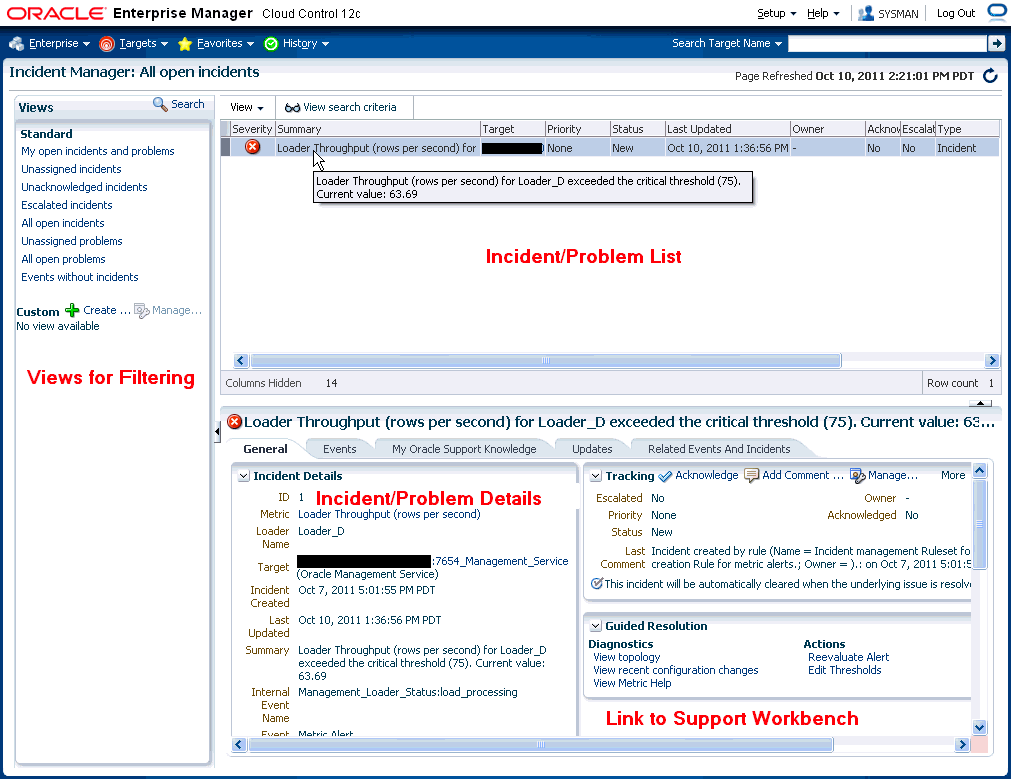Click Reevaluate Alert action link

tap(848, 657)
